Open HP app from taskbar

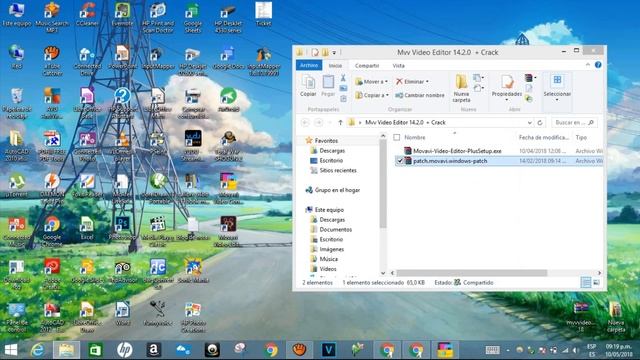(124, 350)
